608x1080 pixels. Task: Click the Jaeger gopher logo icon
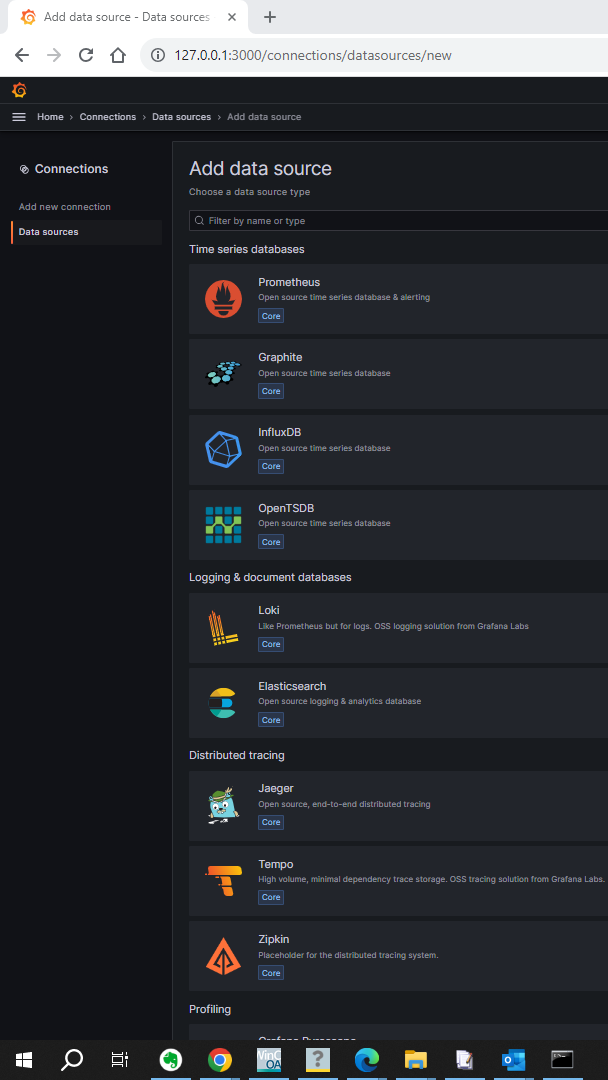click(223, 805)
